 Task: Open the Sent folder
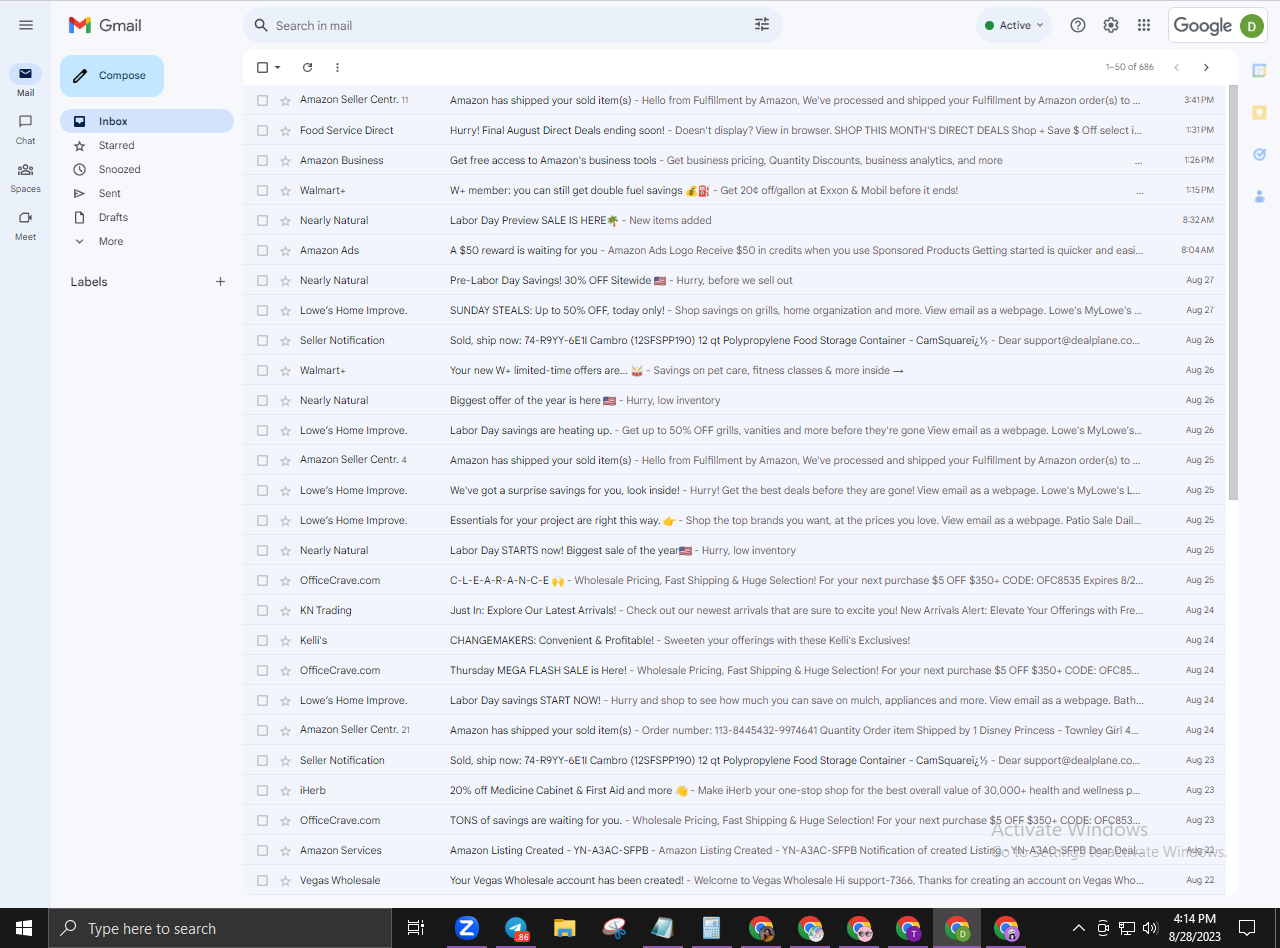(x=147, y=193)
